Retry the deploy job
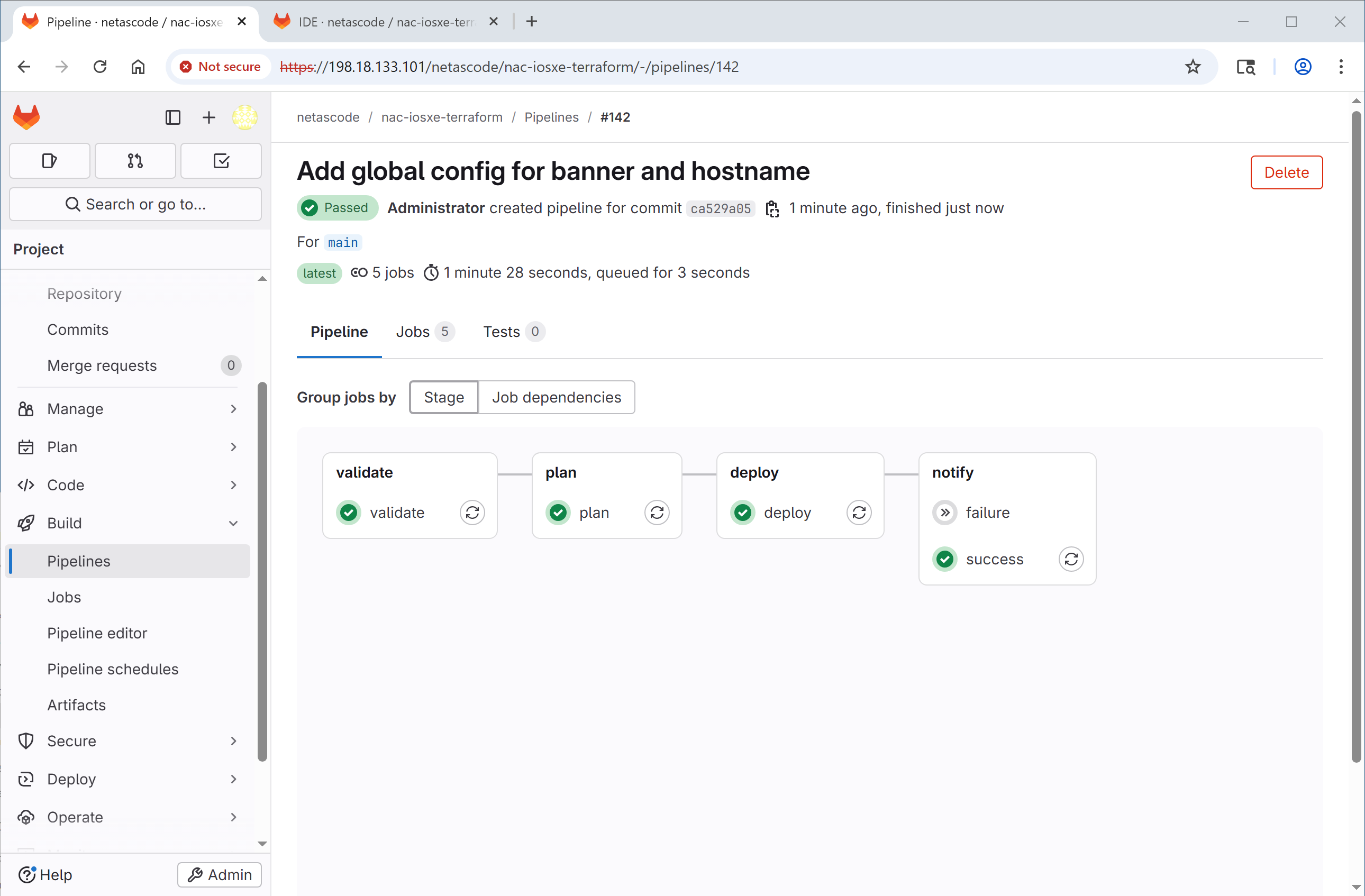Viewport: 1365px width, 896px height. 859,513
